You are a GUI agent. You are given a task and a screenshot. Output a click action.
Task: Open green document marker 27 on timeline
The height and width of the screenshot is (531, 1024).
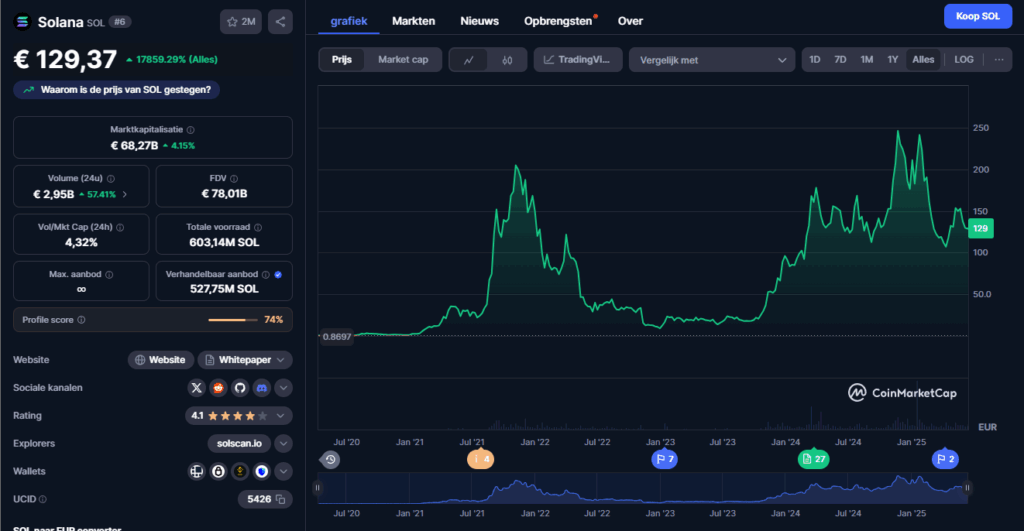coord(813,459)
